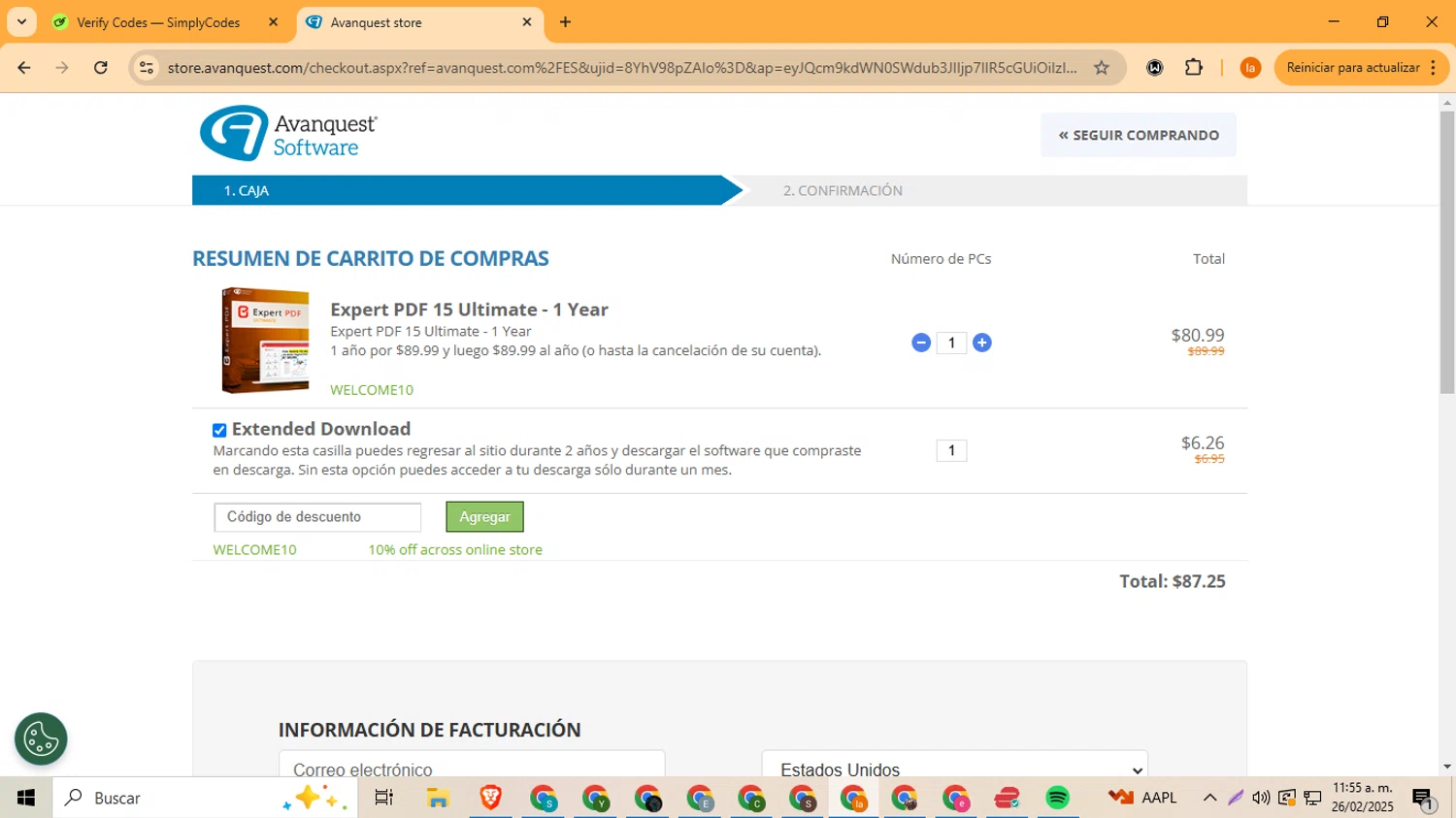Open the cookie preferences icon
Image resolution: width=1456 pixels, height=818 pixels.
pyautogui.click(x=41, y=739)
